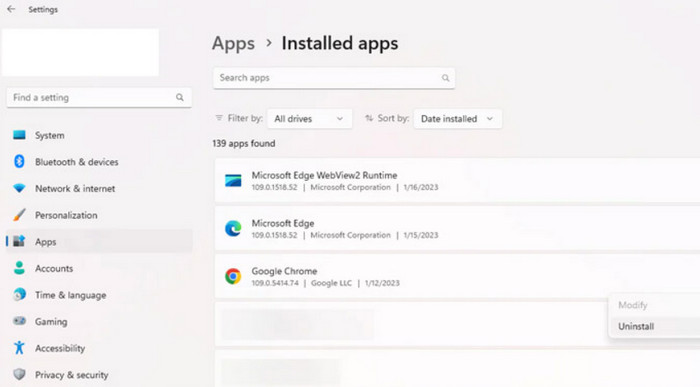Open Personalization section
This screenshot has height=387, width=700.
point(99,215)
